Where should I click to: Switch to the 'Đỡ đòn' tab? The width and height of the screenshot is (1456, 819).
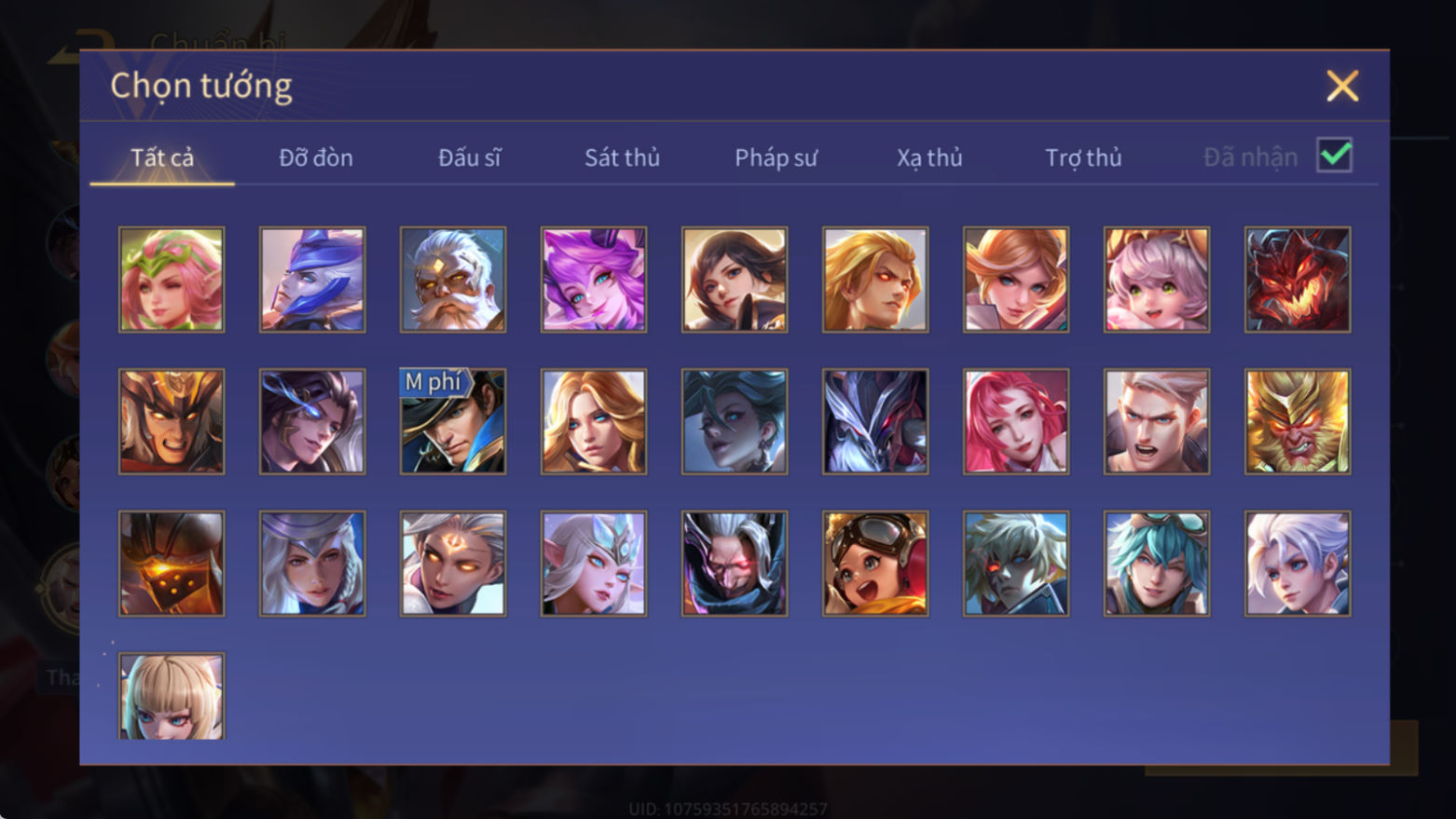tap(316, 157)
